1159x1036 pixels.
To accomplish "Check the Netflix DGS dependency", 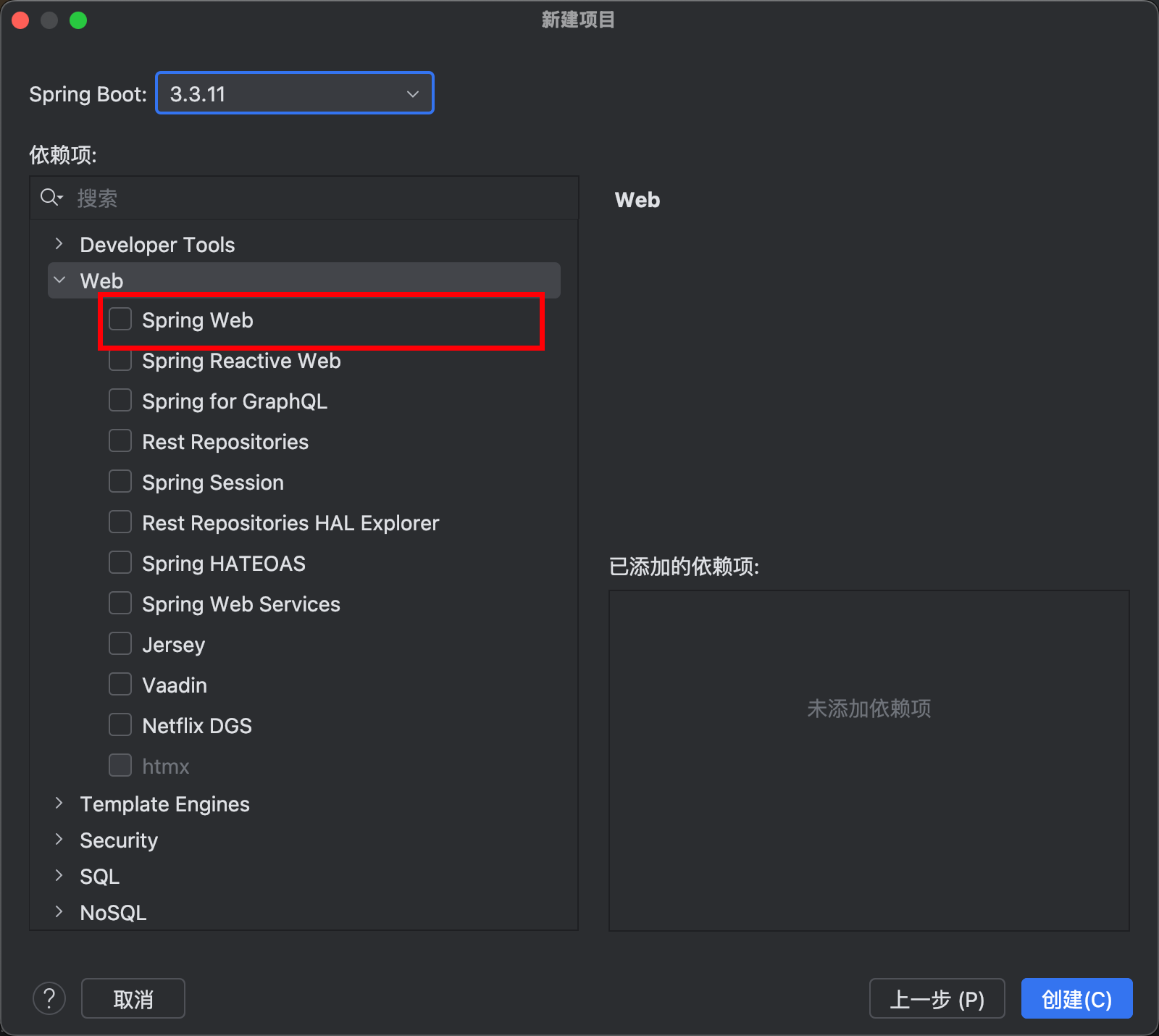I will [x=120, y=724].
